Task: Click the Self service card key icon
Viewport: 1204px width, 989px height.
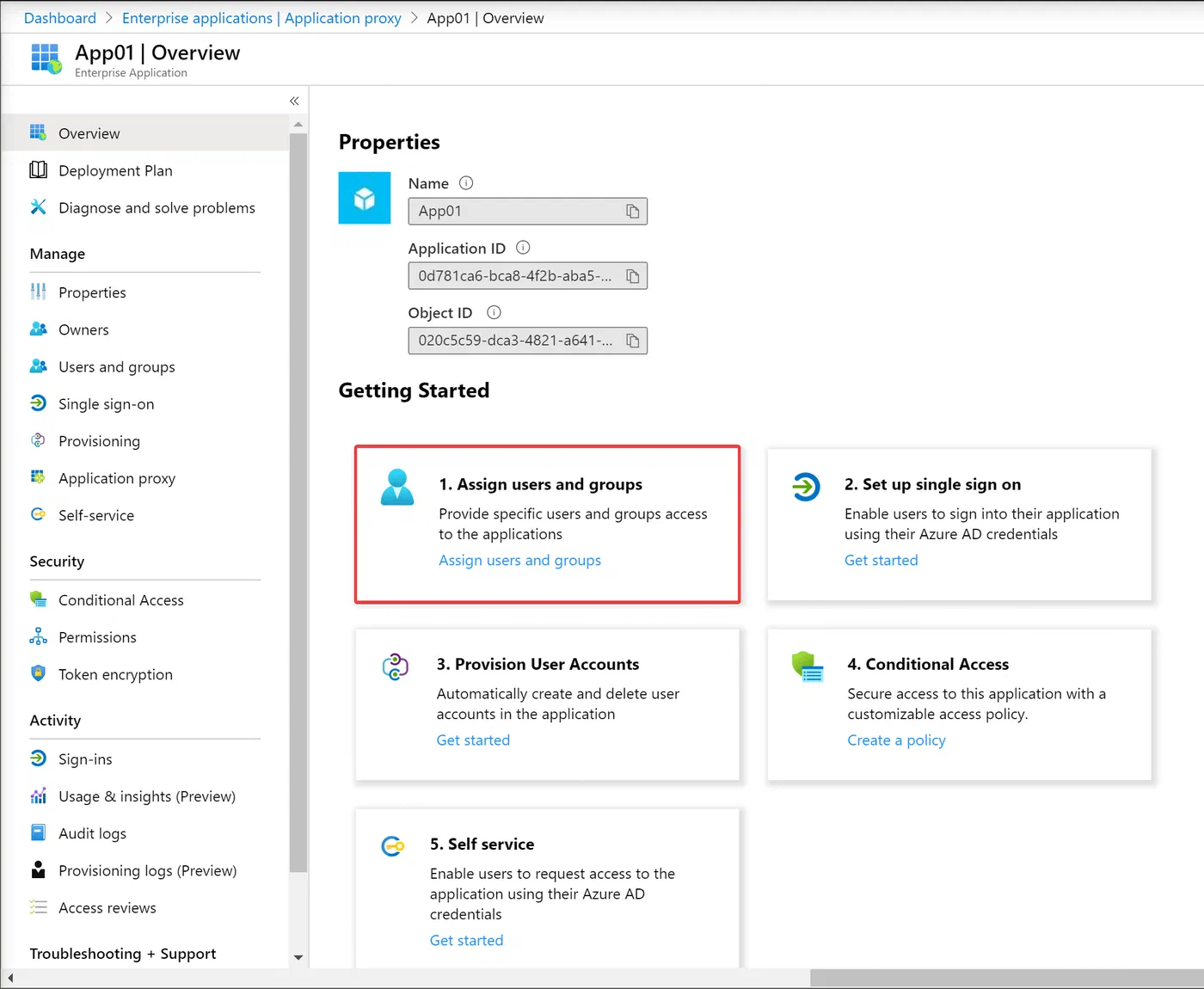Action: (x=392, y=846)
